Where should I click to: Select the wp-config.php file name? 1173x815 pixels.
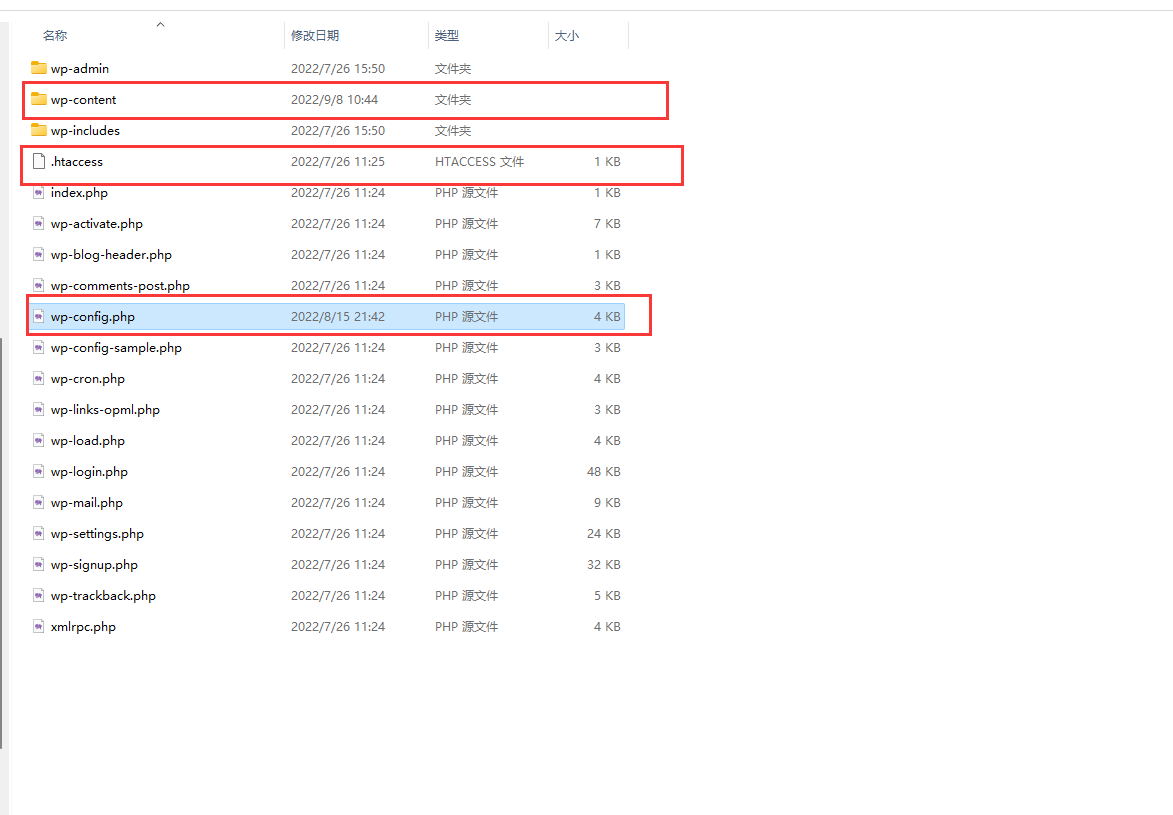pyautogui.click(x=93, y=317)
